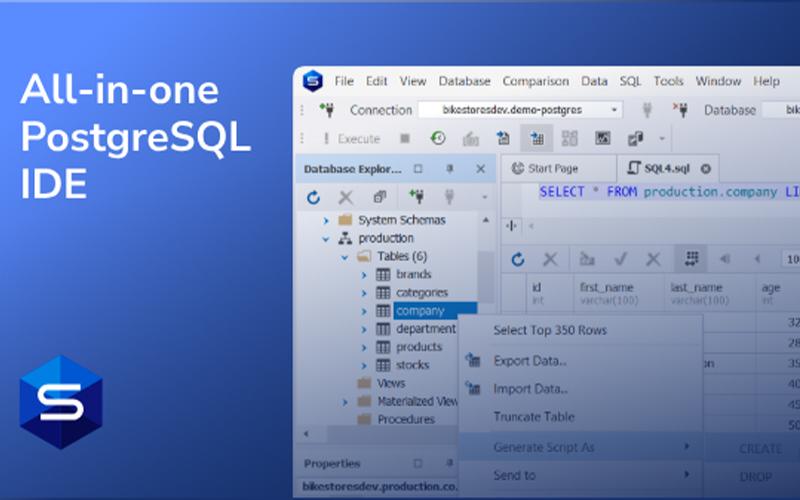Close the SQL4.sql tab

tap(706, 169)
